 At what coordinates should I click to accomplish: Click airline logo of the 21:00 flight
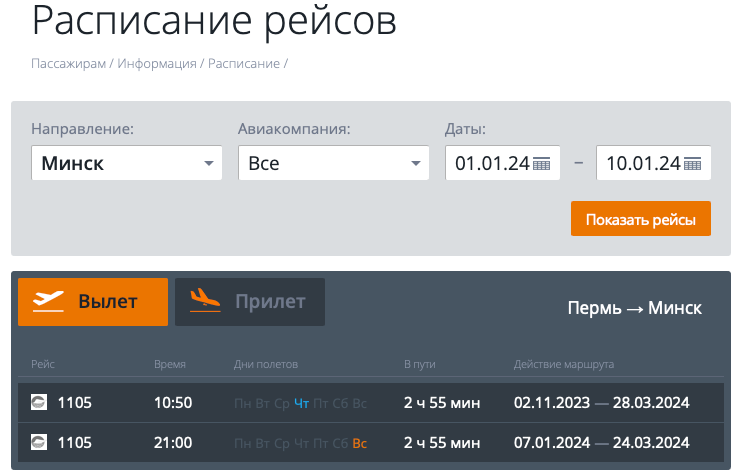coord(39,442)
